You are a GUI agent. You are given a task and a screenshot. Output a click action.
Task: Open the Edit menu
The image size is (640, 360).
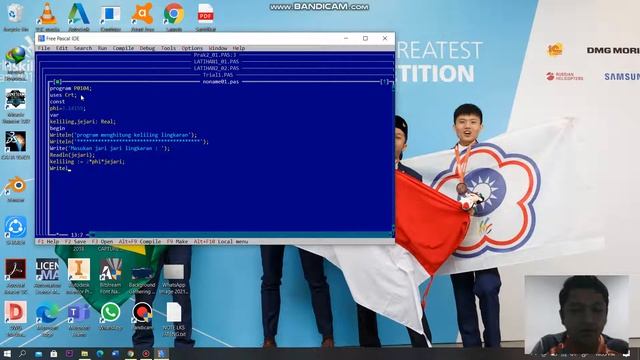(62, 48)
